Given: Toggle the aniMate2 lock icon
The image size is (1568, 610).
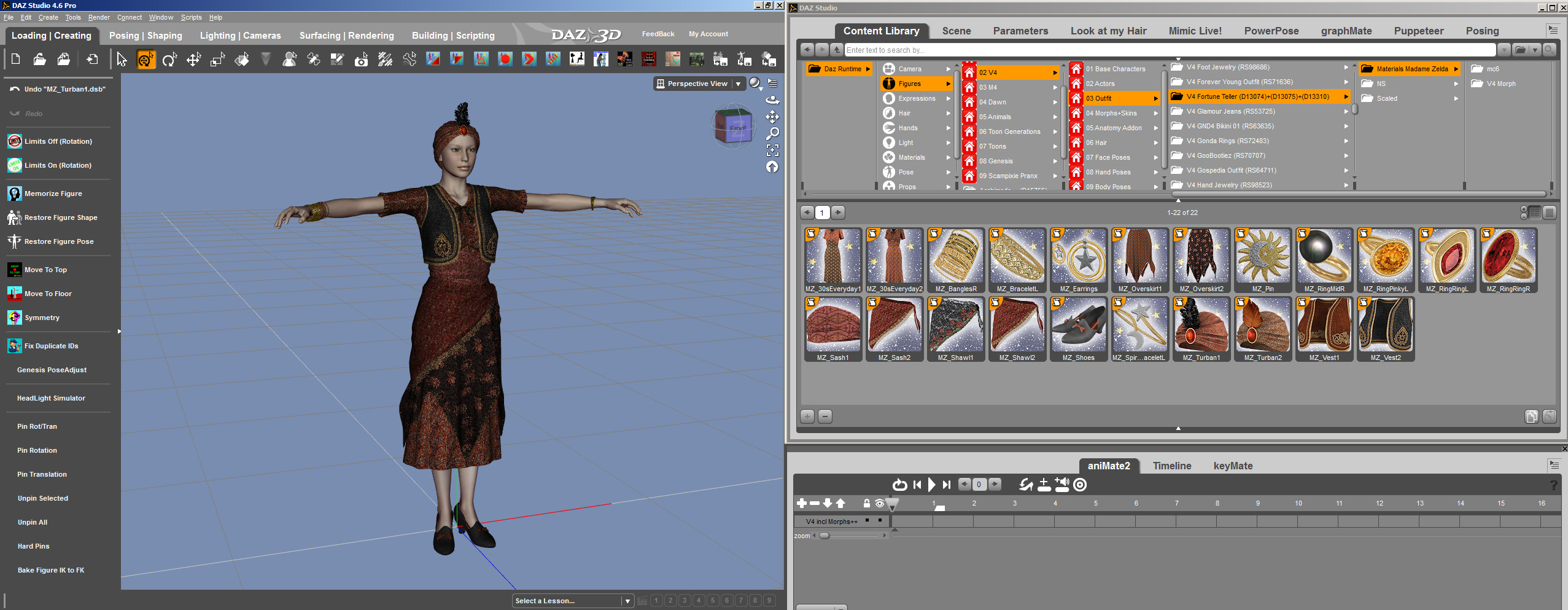Looking at the screenshot, I should 866,503.
